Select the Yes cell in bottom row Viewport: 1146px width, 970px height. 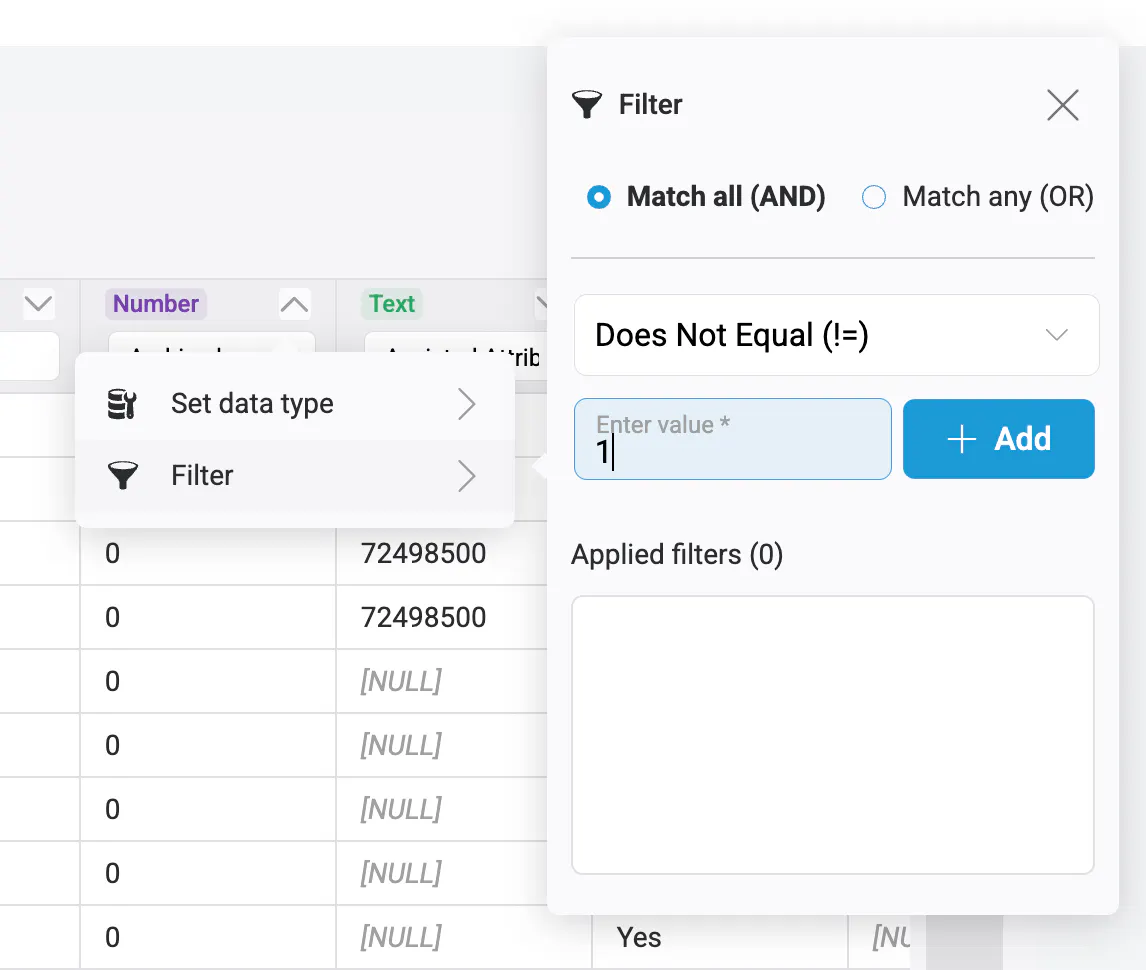tap(639, 937)
